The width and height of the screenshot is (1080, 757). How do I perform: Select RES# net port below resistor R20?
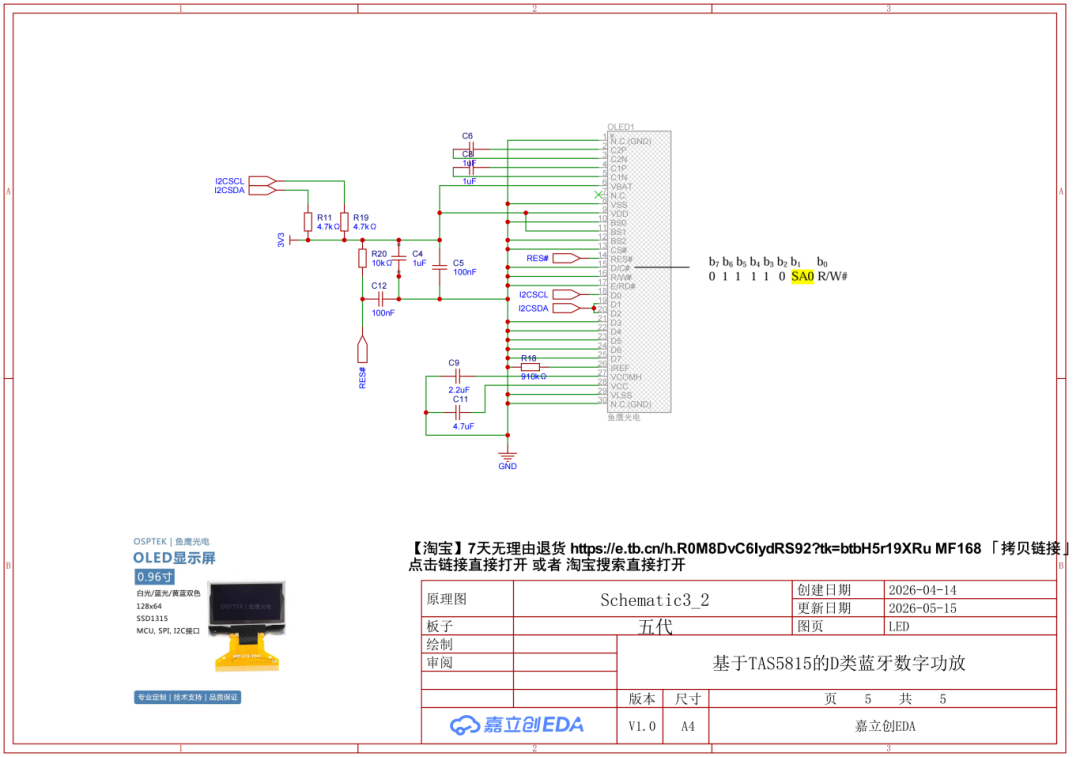pyautogui.click(x=362, y=349)
